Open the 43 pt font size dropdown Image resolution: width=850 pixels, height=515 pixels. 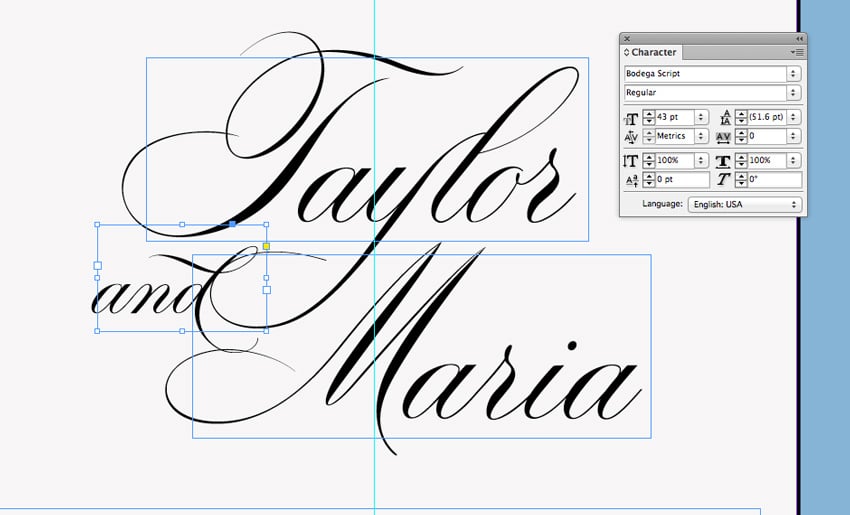[x=701, y=117]
